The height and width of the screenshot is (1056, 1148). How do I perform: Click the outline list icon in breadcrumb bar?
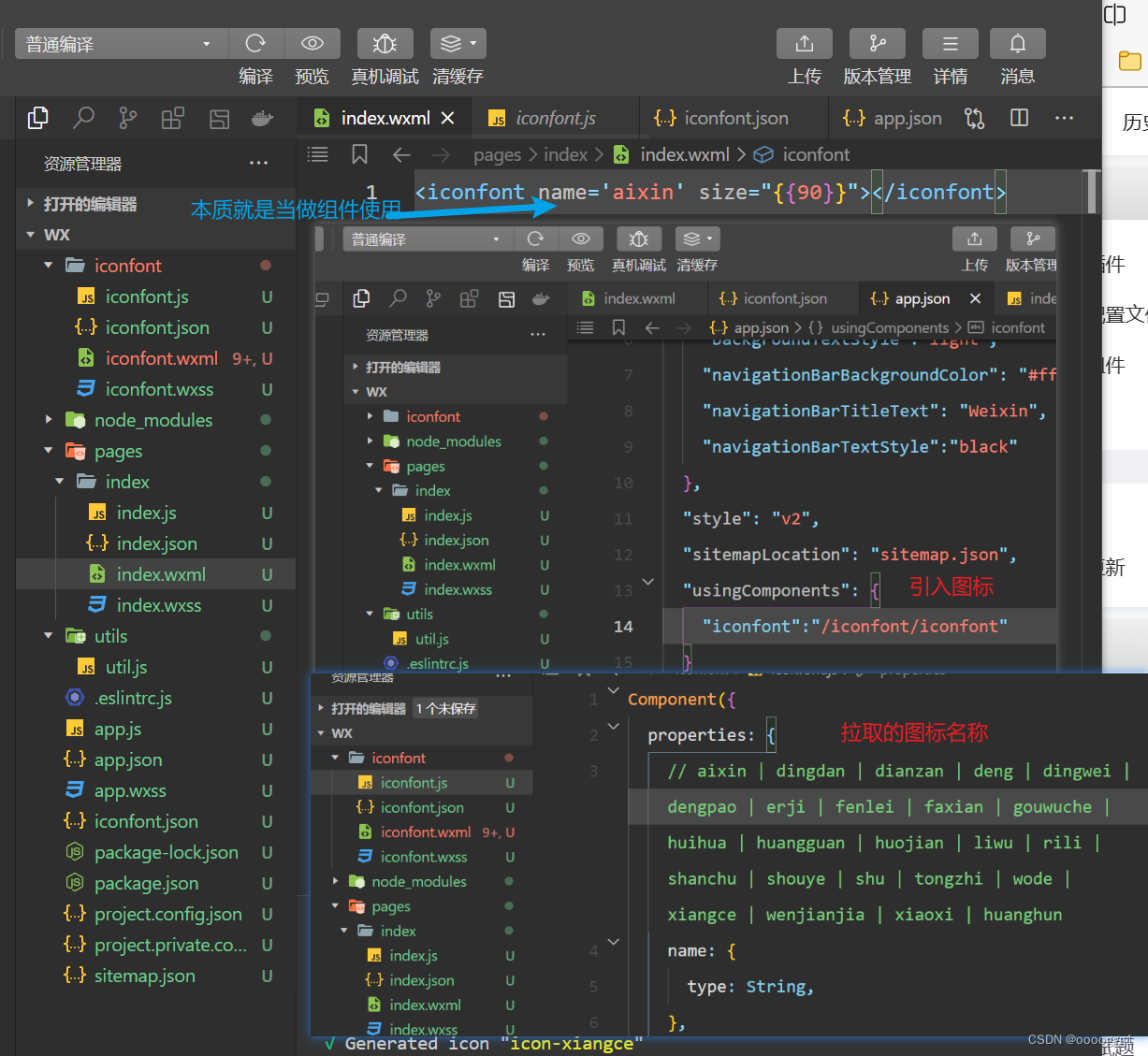pos(318,154)
